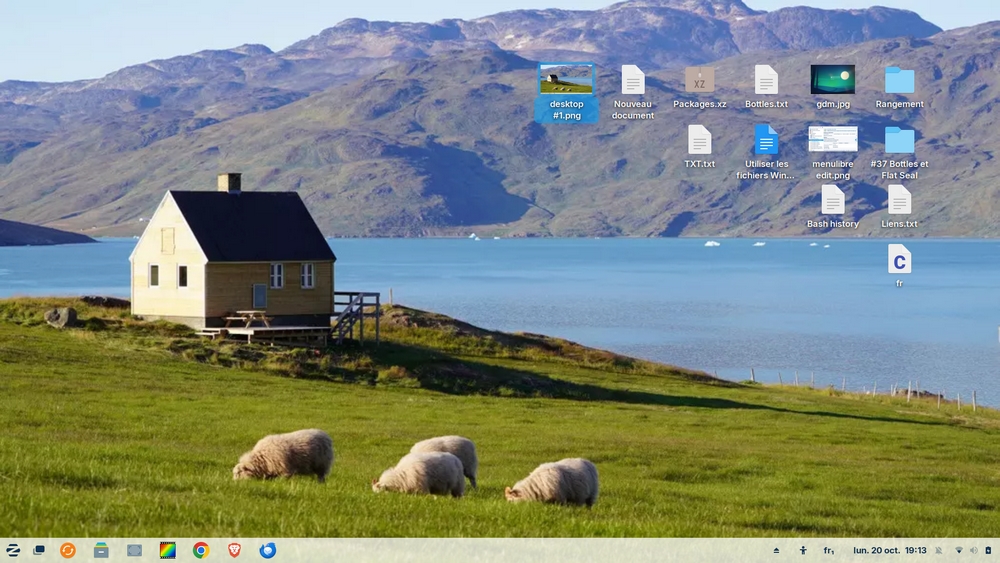Viewport: 1000px width, 563px height.
Task: Show the workspaces activities overview
Action: tap(39, 550)
